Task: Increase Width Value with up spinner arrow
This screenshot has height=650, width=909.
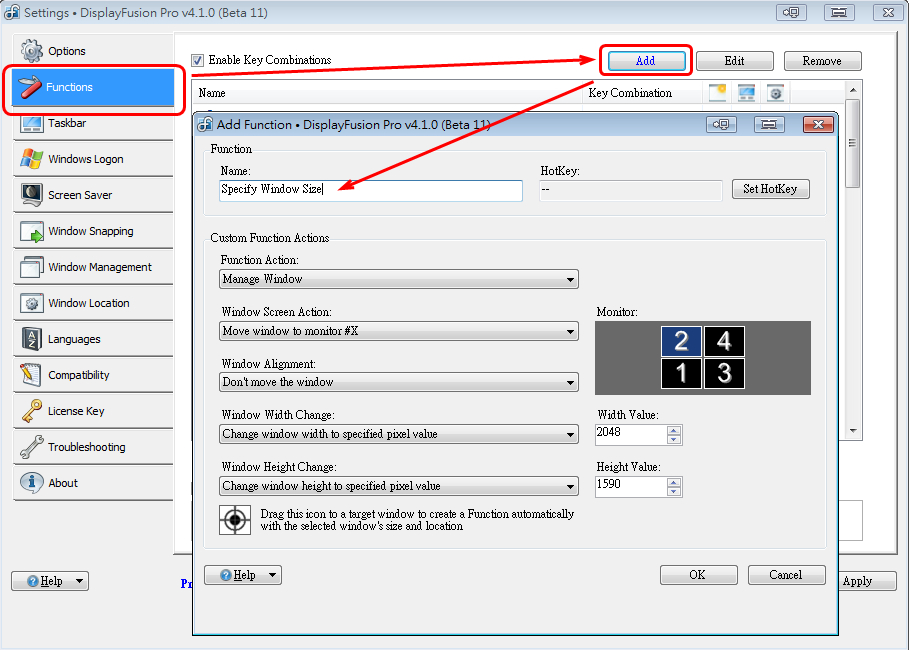Action: 674,430
